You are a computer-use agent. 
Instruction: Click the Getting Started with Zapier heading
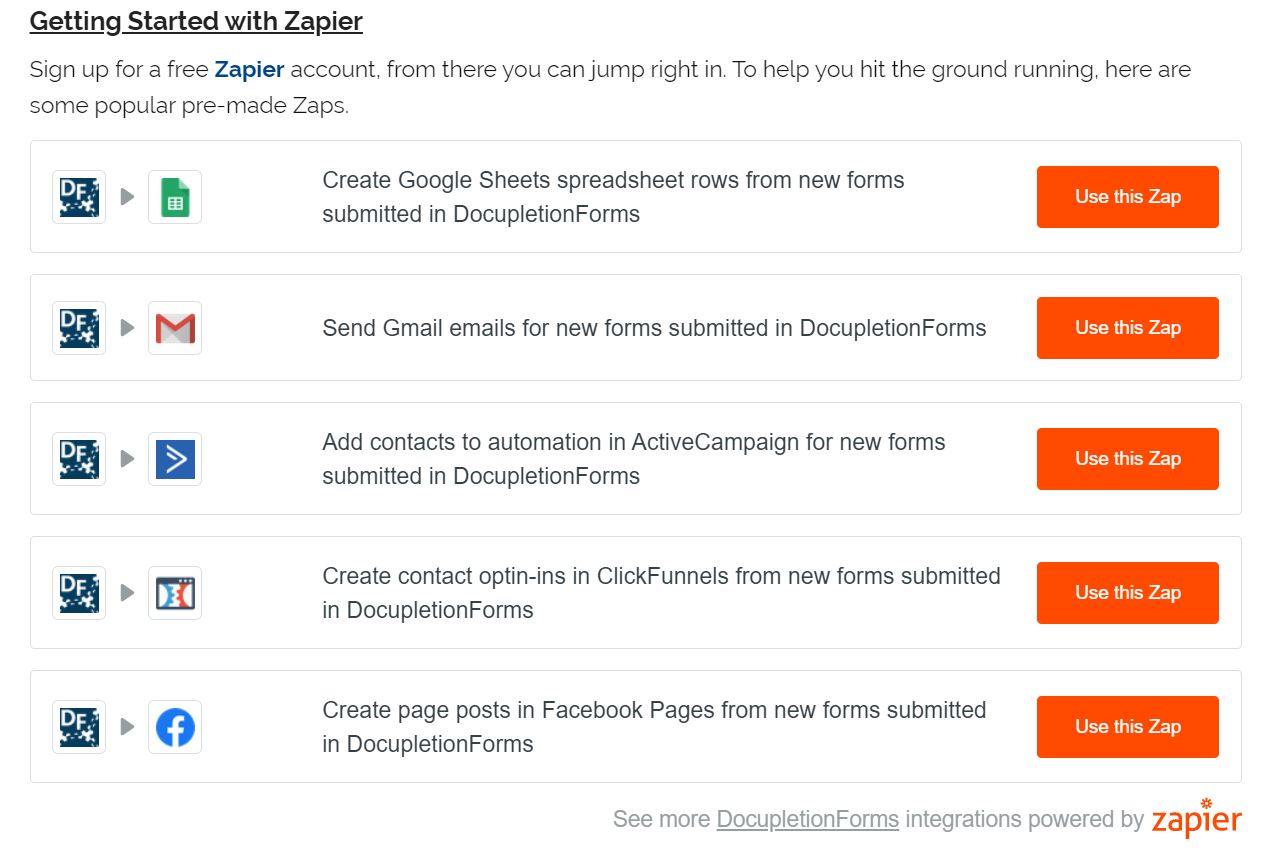pyautogui.click(x=196, y=20)
